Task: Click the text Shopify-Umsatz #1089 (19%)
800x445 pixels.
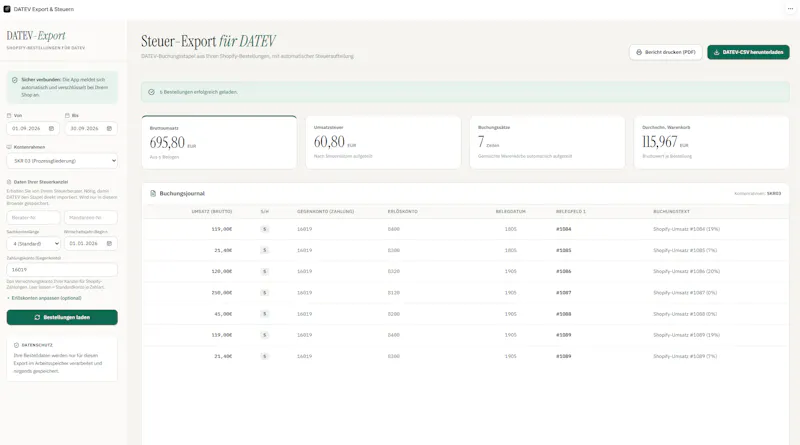Action: [x=686, y=335]
